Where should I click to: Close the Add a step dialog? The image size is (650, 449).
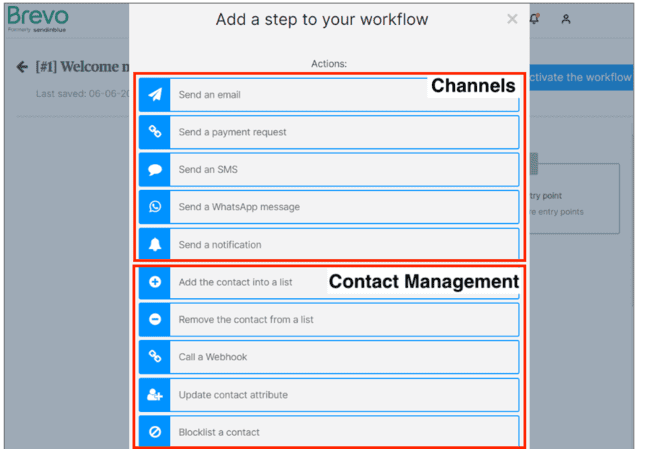point(512,19)
